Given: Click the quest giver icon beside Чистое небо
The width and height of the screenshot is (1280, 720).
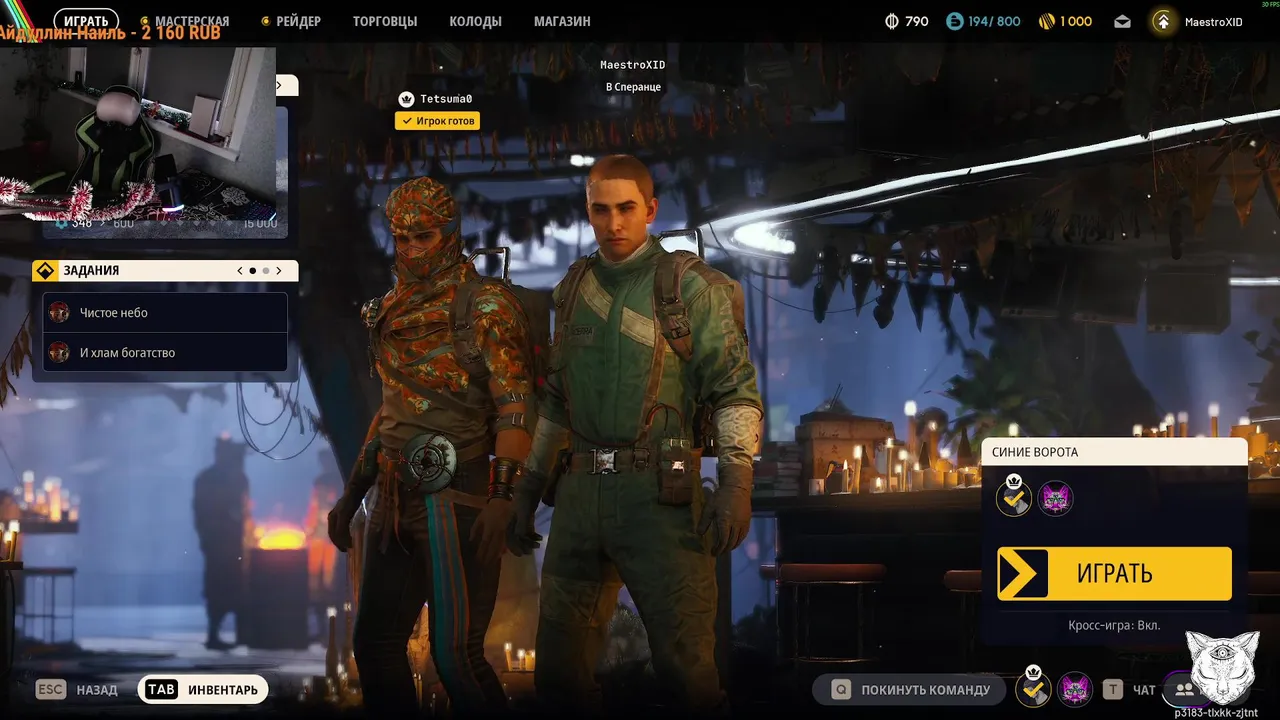Looking at the screenshot, I should click(59, 312).
